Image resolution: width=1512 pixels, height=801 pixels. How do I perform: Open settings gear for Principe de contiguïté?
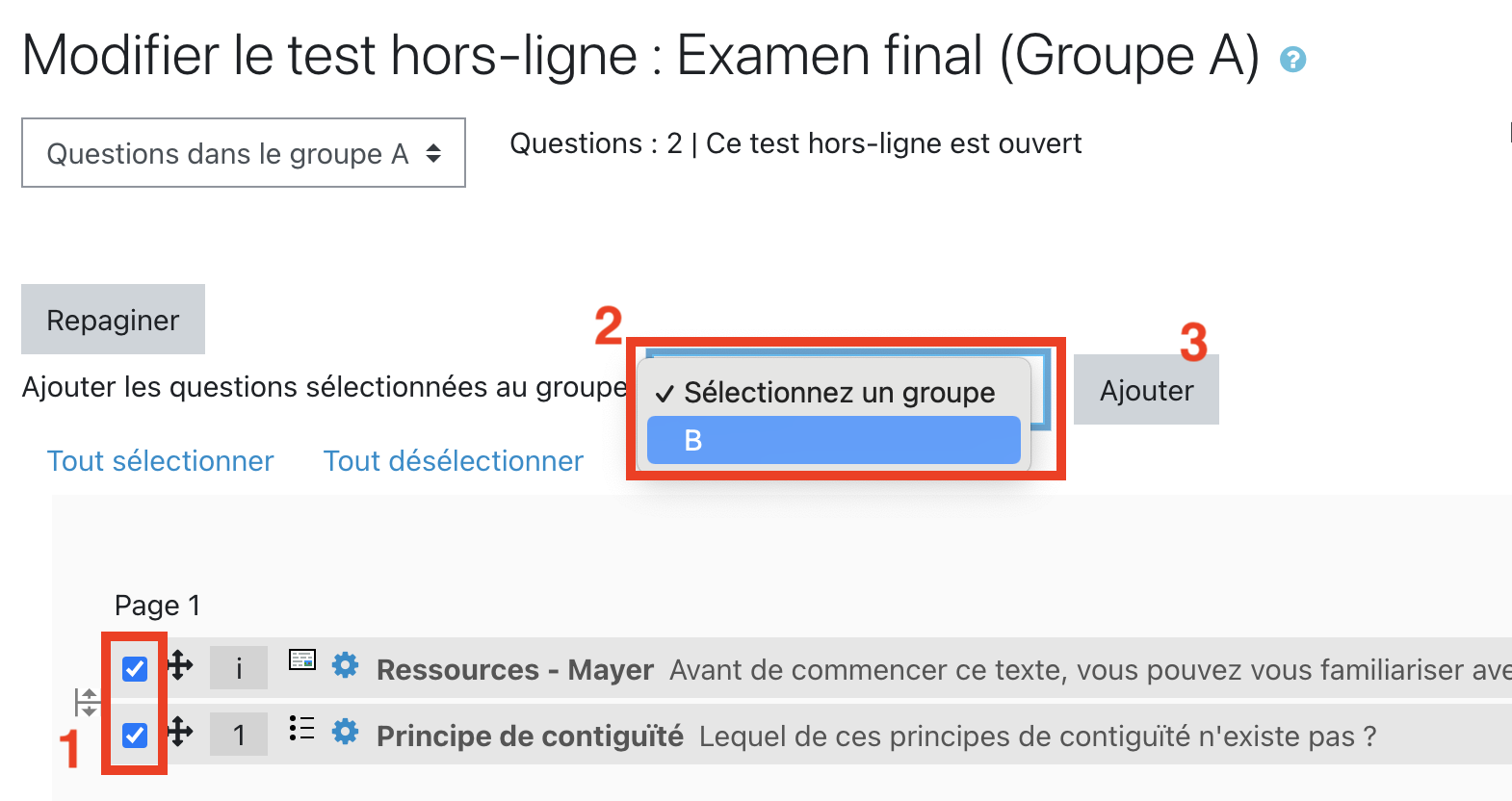point(345,733)
